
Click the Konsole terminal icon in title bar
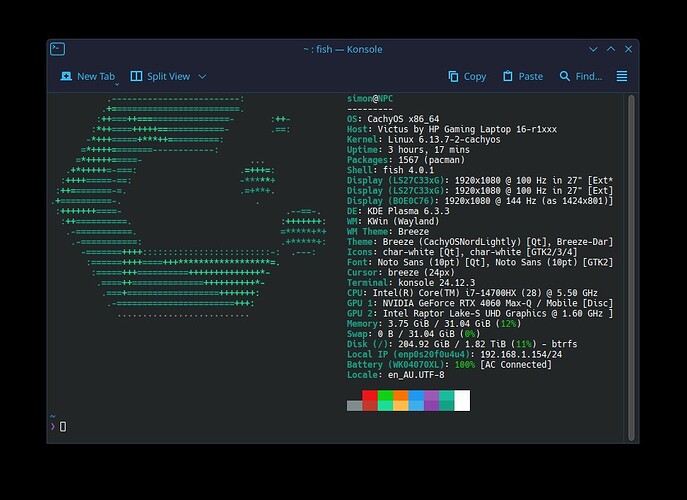coord(57,49)
